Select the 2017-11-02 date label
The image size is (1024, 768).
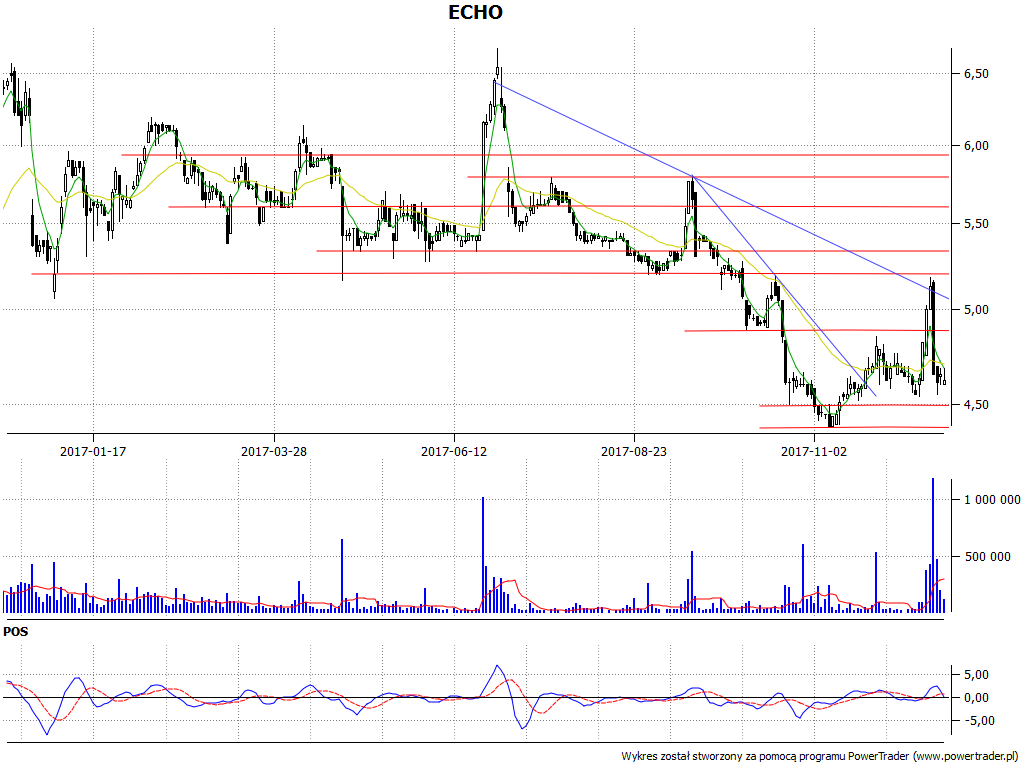814,451
